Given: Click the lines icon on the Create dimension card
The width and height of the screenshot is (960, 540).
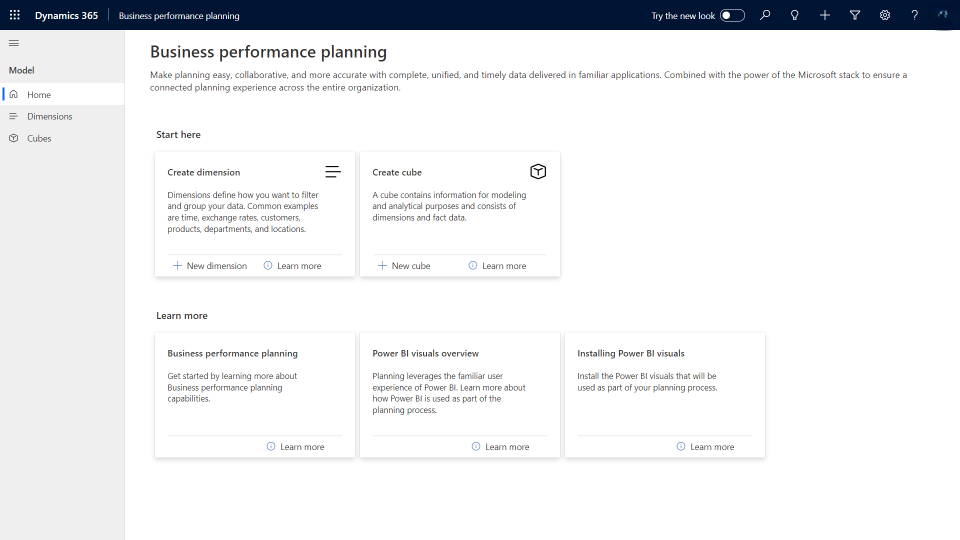Looking at the screenshot, I should (x=332, y=172).
